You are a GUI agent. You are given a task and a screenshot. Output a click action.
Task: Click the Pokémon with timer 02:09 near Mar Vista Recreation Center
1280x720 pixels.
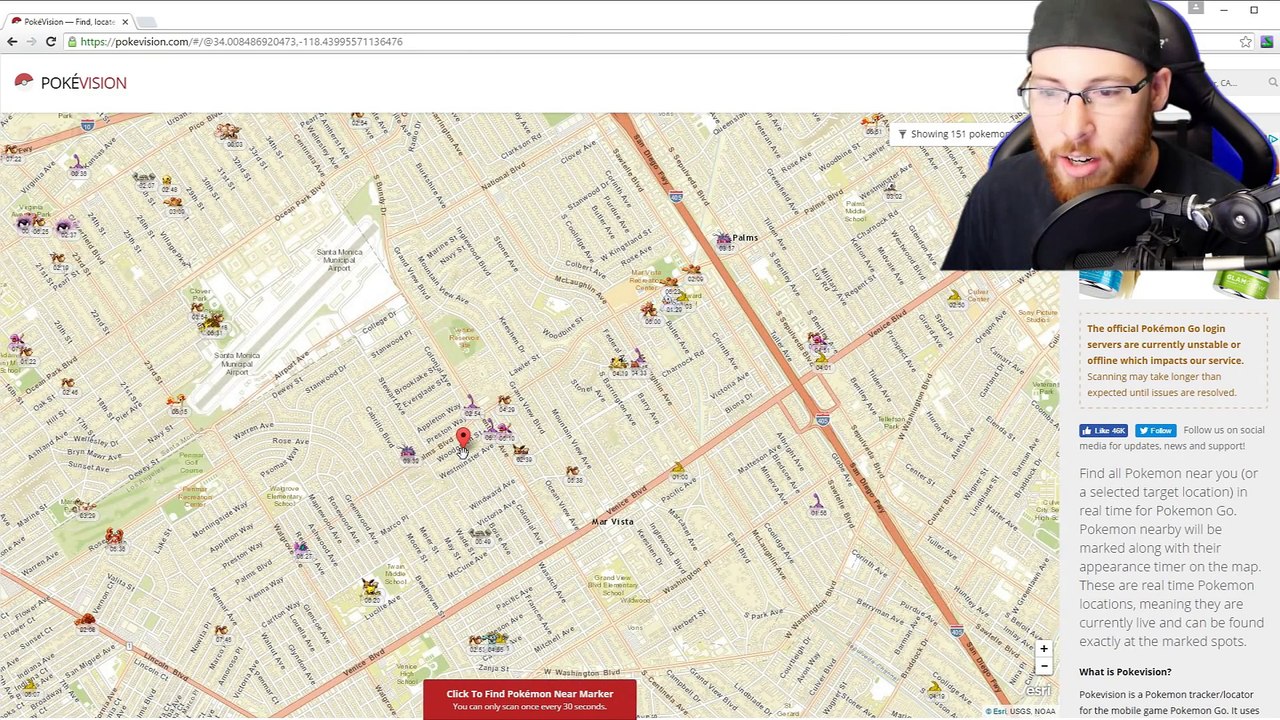pos(692,270)
